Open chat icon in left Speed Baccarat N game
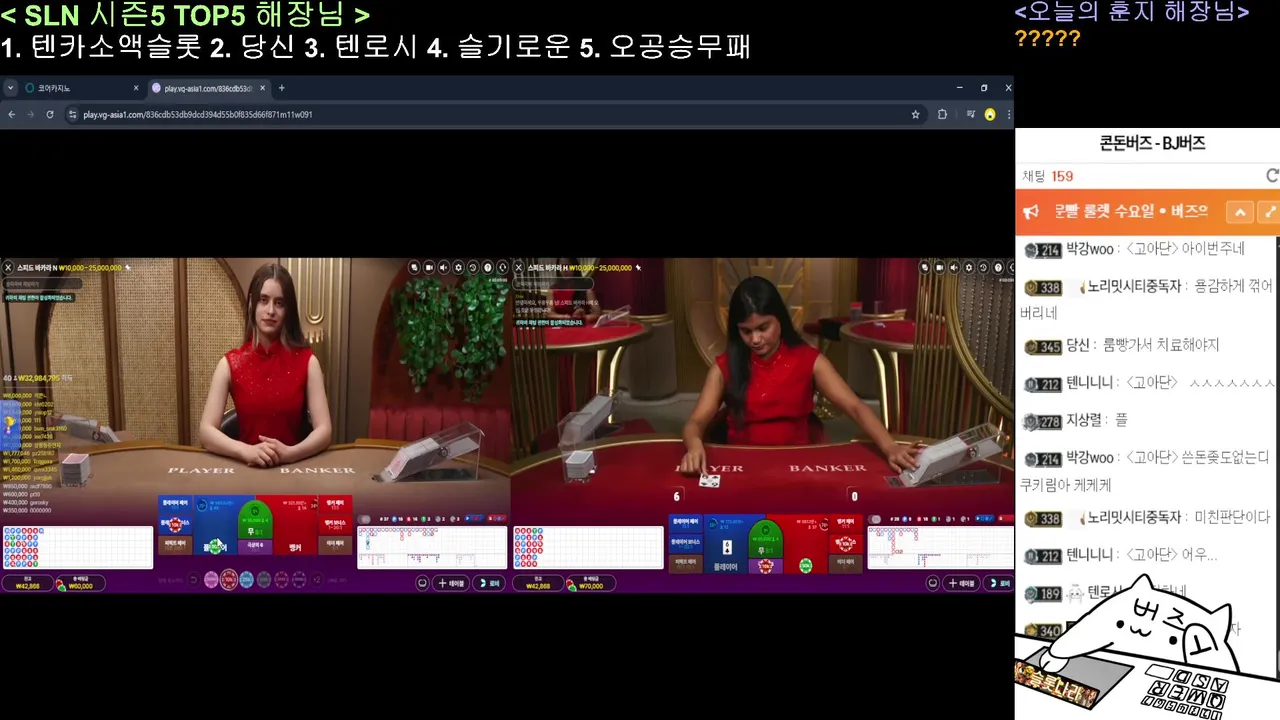Screen dimensions: 1280x720 [x=414, y=267]
